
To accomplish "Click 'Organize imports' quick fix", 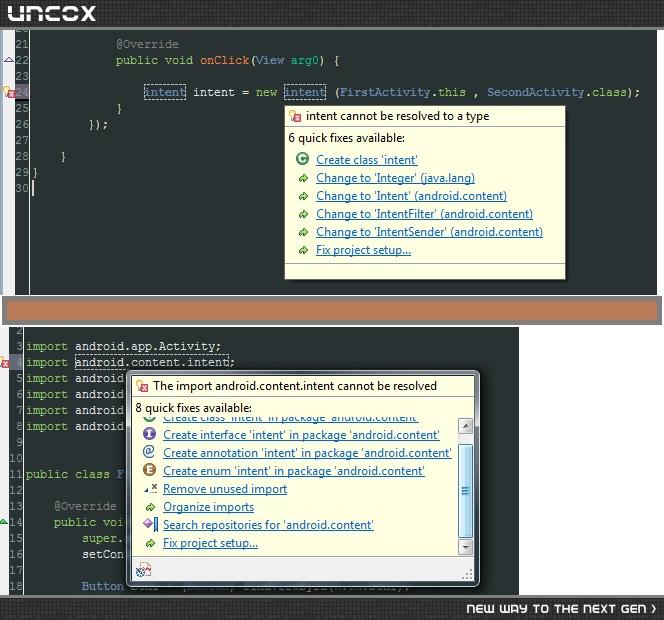I will [x=208, y=507].
